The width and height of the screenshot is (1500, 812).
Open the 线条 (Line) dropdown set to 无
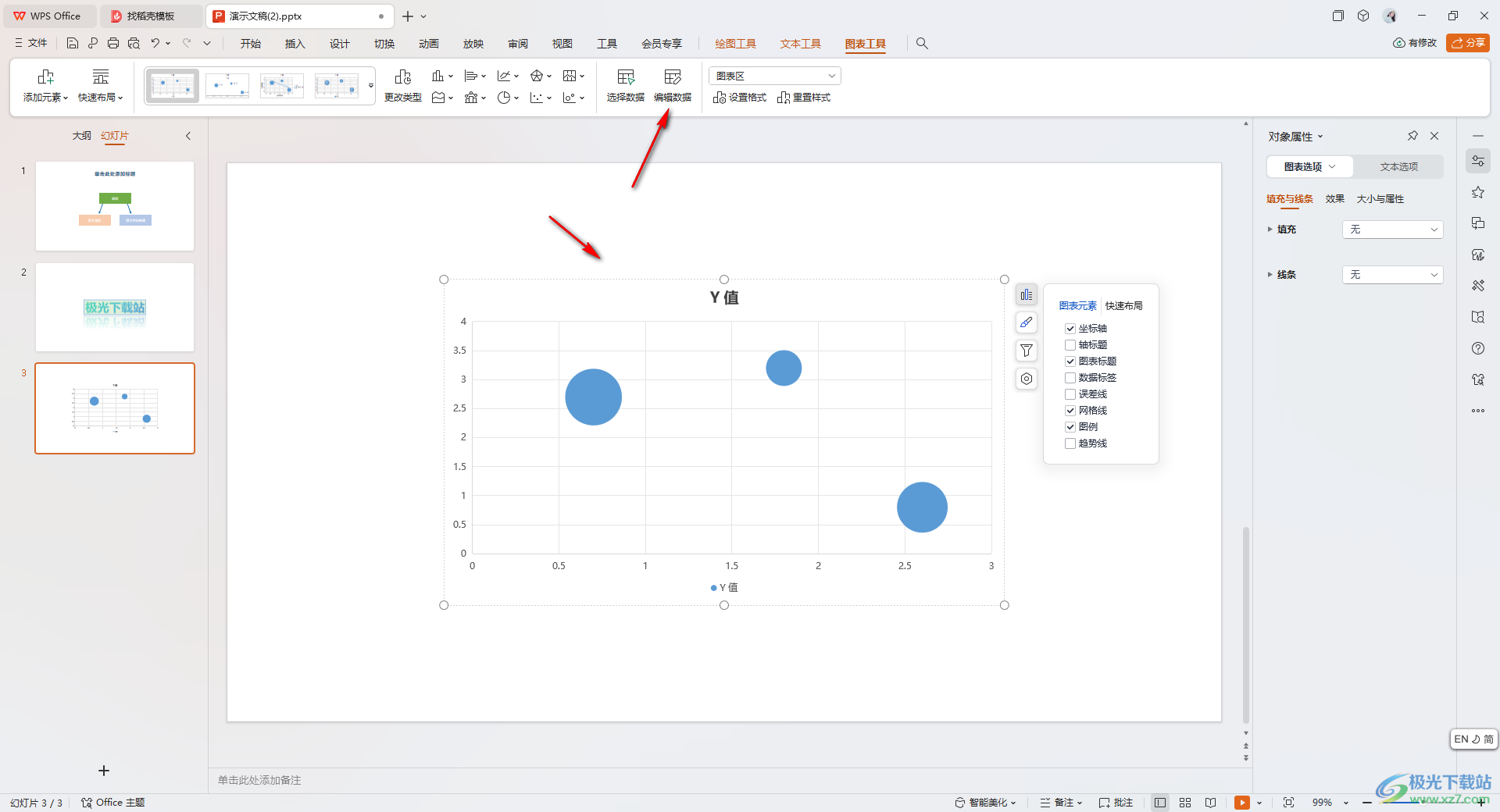(1392, 275)
